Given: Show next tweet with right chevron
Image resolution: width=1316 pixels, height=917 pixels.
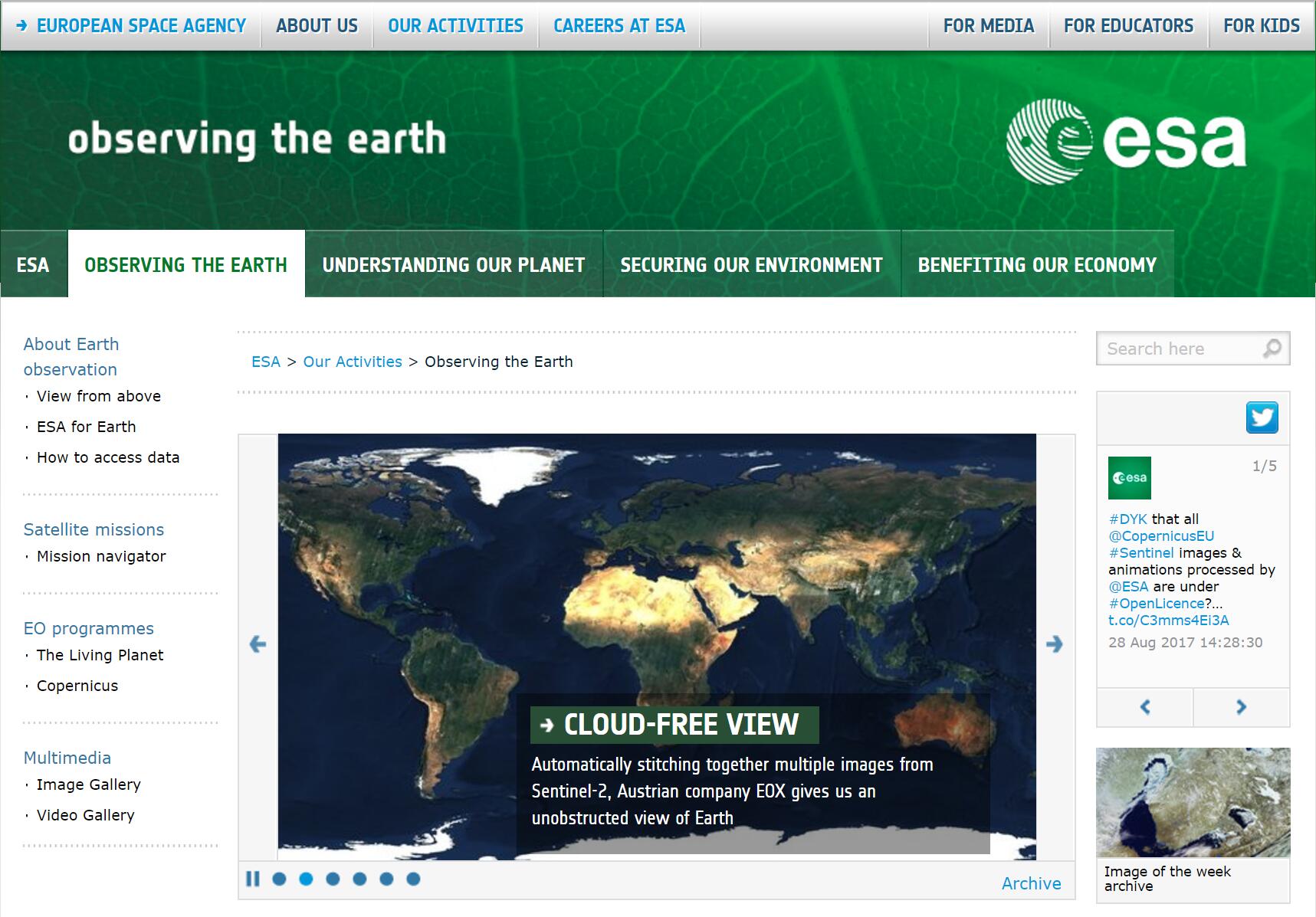Looking at the screenshot, I should [1242, 707].
